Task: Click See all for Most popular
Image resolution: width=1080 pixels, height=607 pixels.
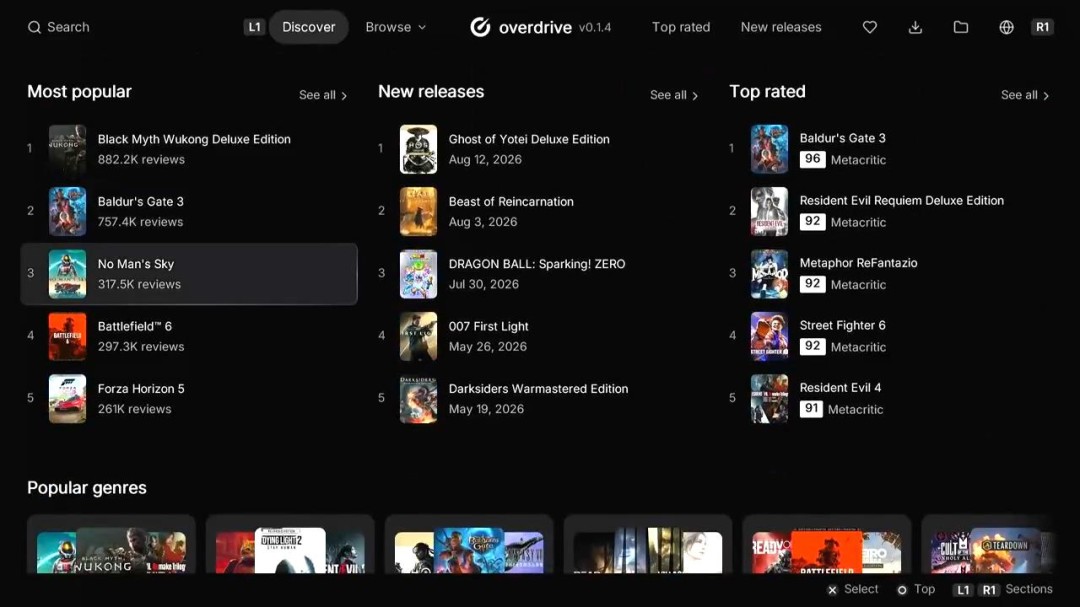Action: [x=323, y=95]
